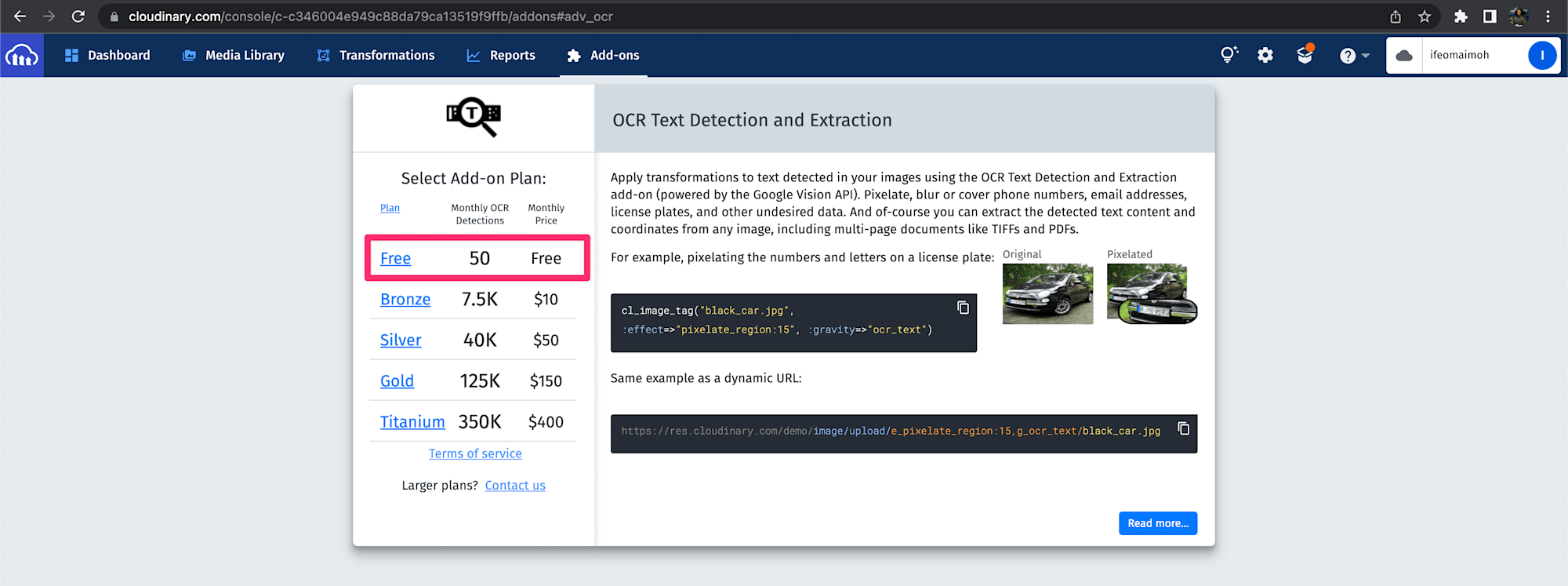The height and width of the screenshot is (586, 1568).
Task: Click the Contact us link
Action: coord(515,486)
